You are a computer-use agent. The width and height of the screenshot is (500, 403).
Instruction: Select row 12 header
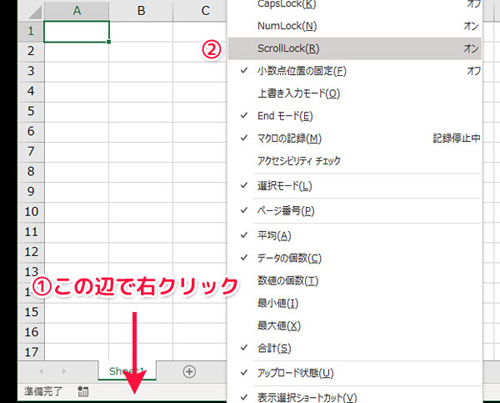[31, 252]
